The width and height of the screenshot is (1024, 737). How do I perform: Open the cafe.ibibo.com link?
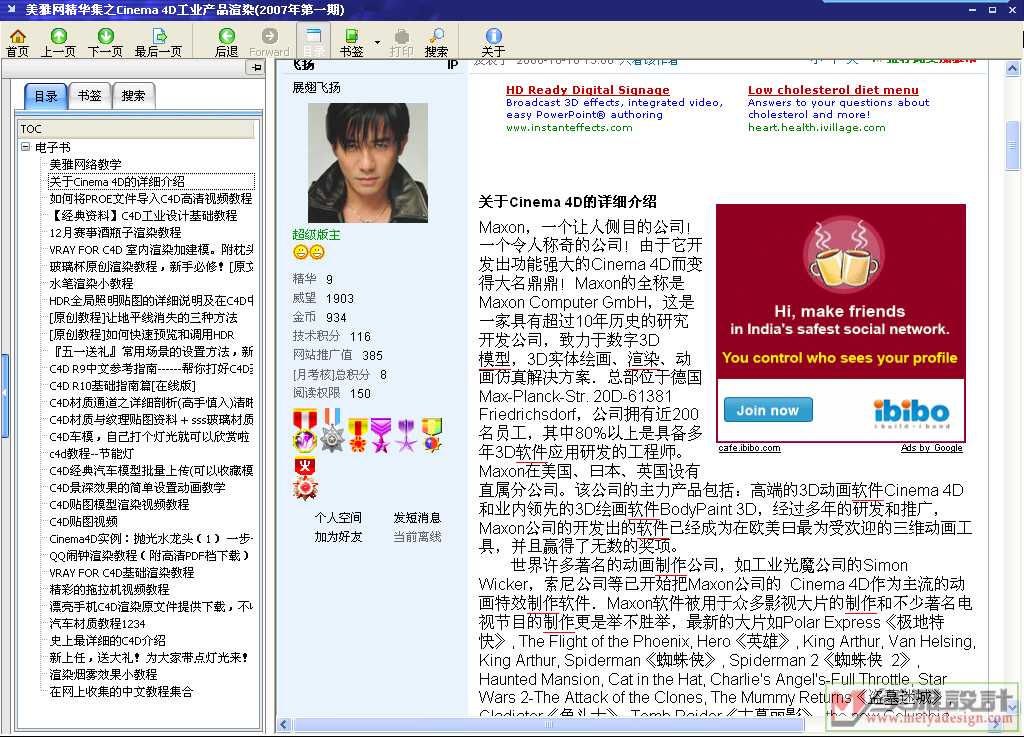(749, 448)
